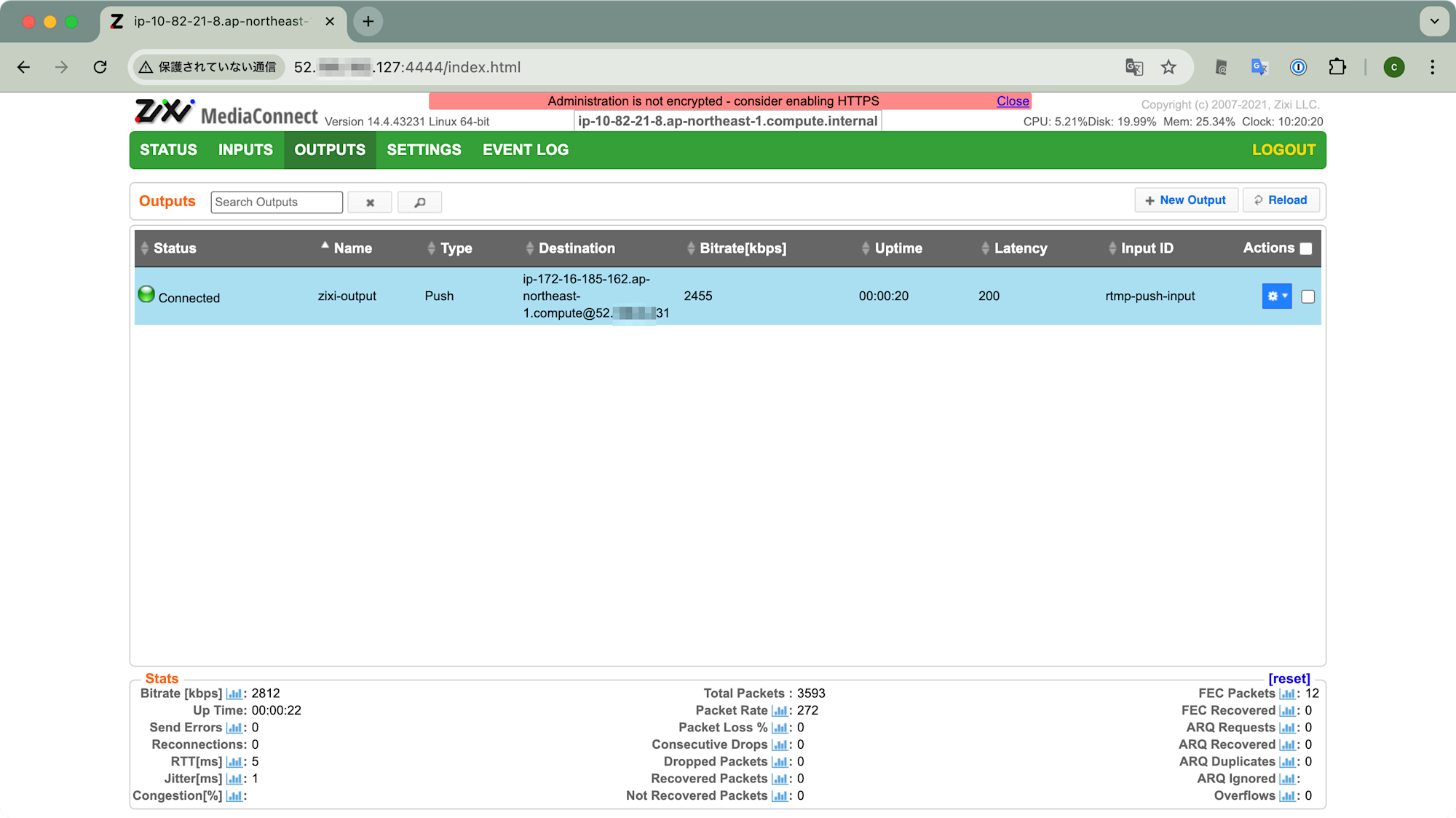Show the RTT chart icon

click(x=234, y=762)
